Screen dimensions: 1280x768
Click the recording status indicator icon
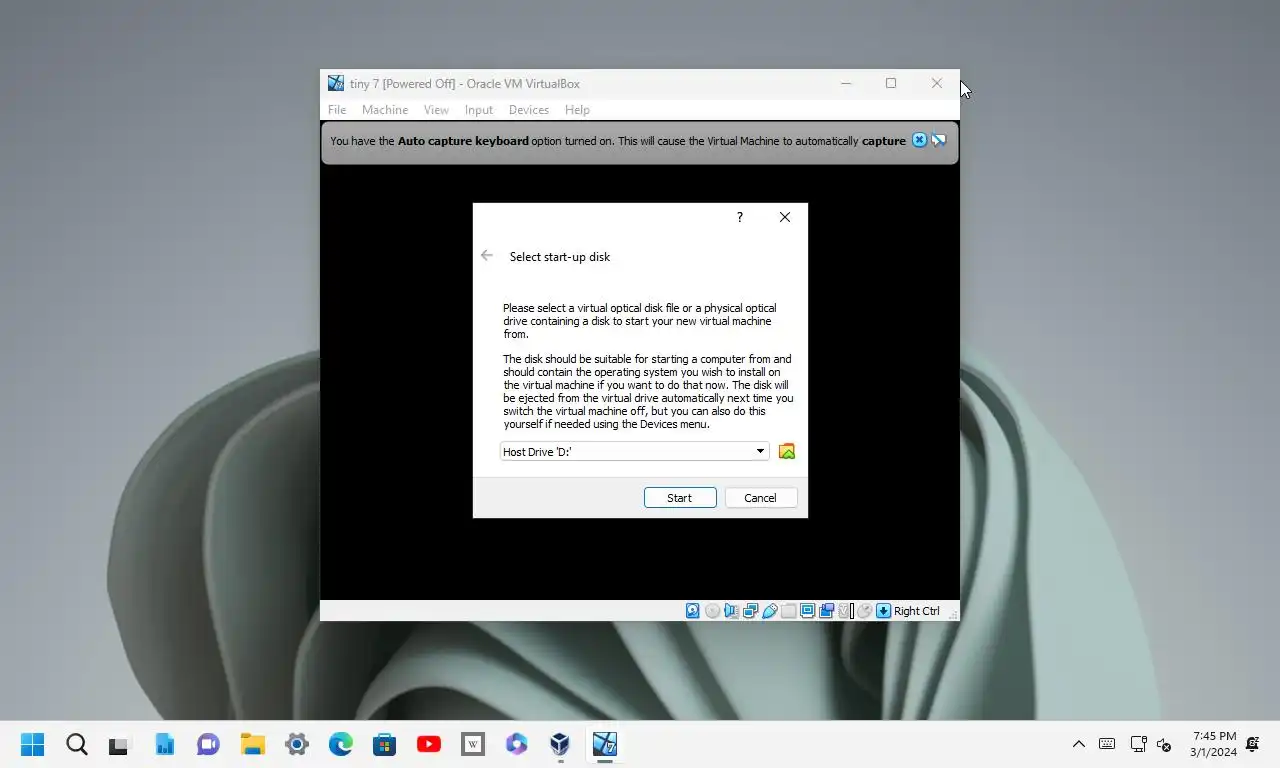click(826, 611)
